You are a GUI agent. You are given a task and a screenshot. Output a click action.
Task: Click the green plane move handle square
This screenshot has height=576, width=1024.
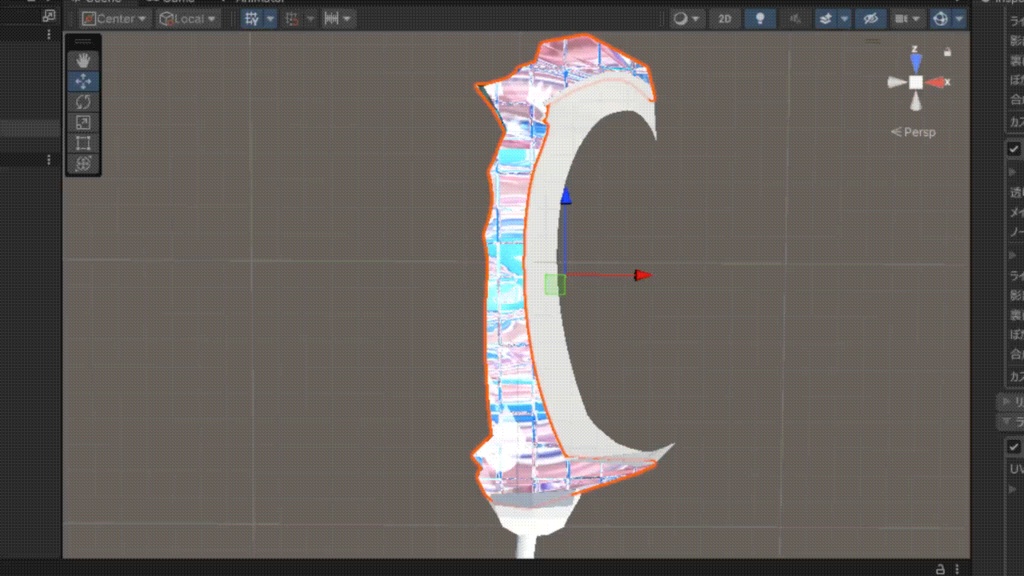click(555, 285)
